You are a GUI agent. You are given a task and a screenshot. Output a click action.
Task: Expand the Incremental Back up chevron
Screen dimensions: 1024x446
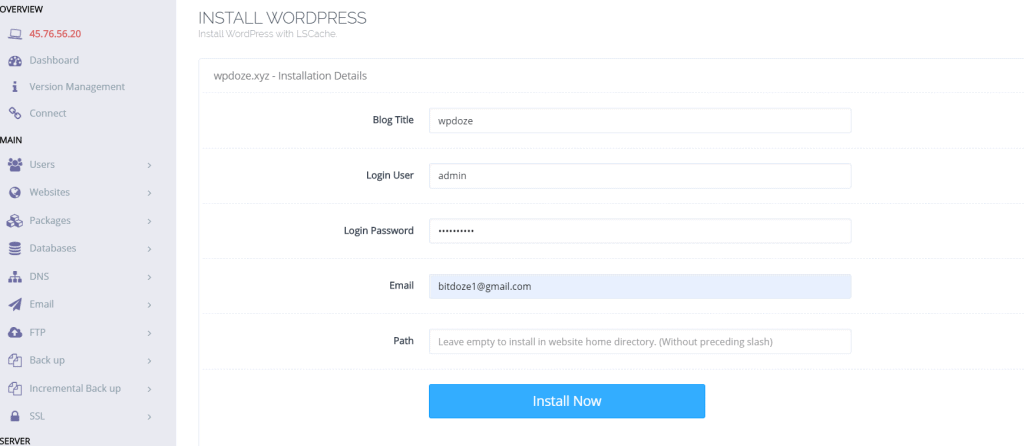(149, 389)
